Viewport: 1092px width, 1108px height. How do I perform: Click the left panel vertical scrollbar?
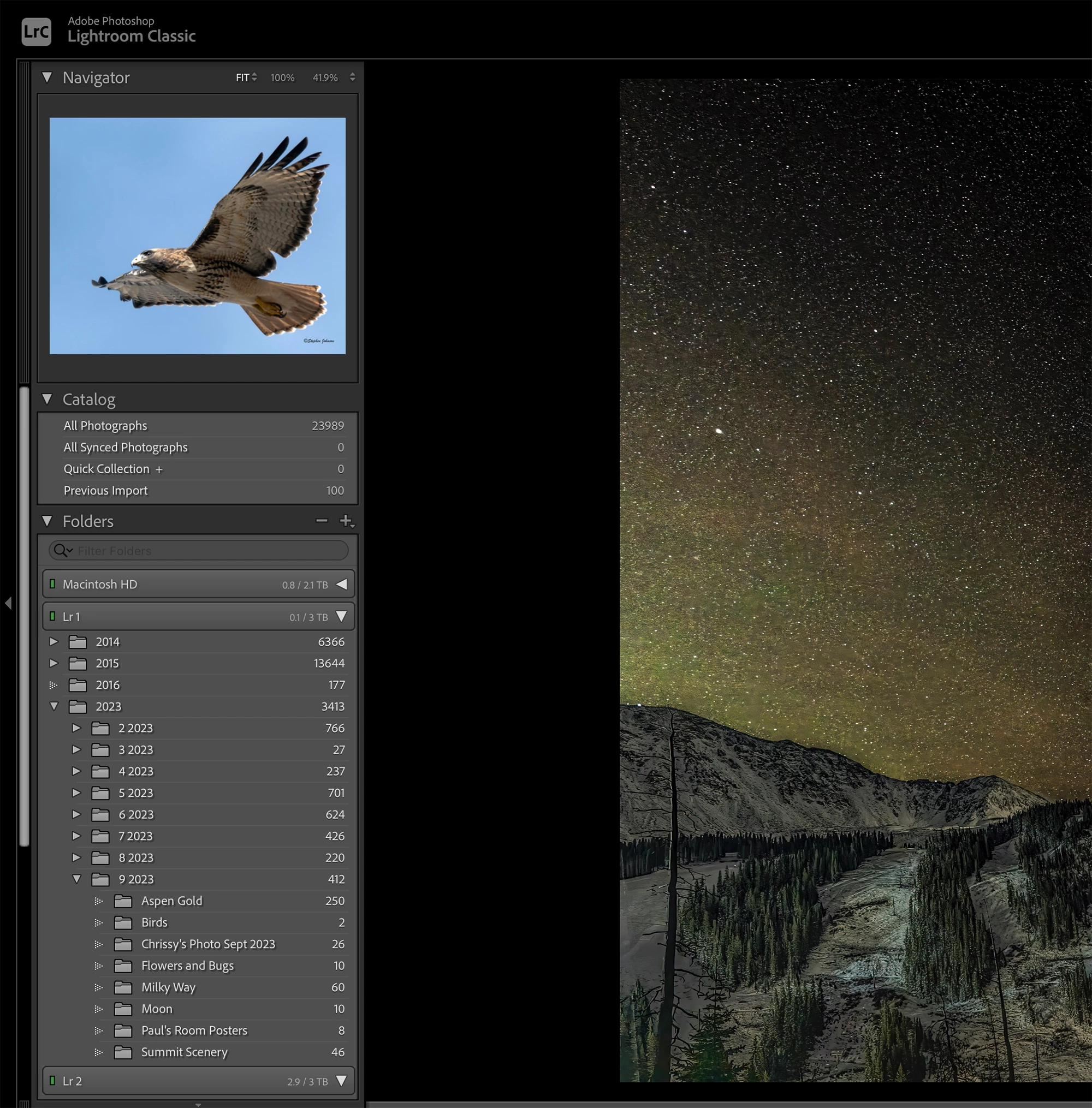pos(24,616)
